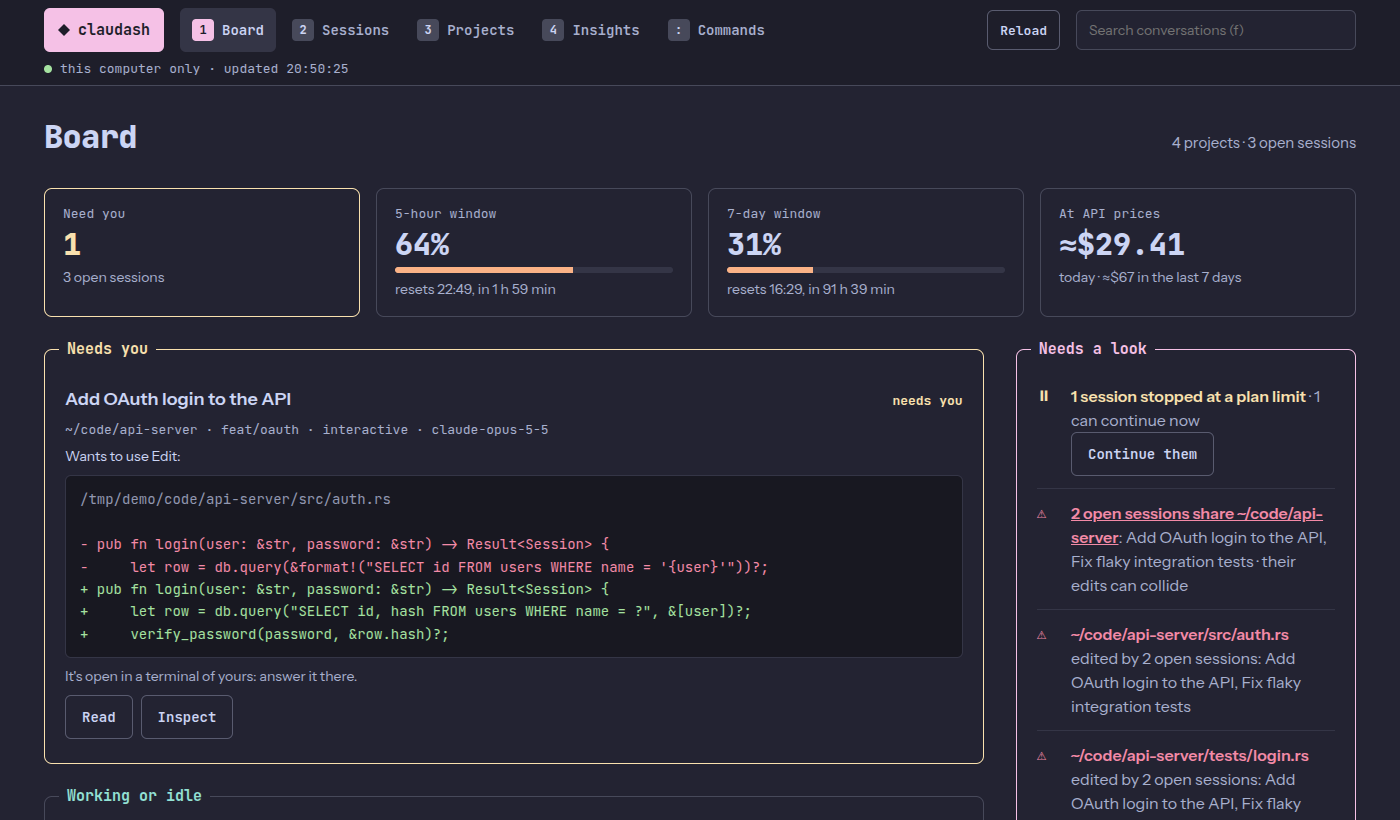1400x820 pixels.
Task: Click the ≈$67 in the last 7 days text
Action: click(1171, 277)
